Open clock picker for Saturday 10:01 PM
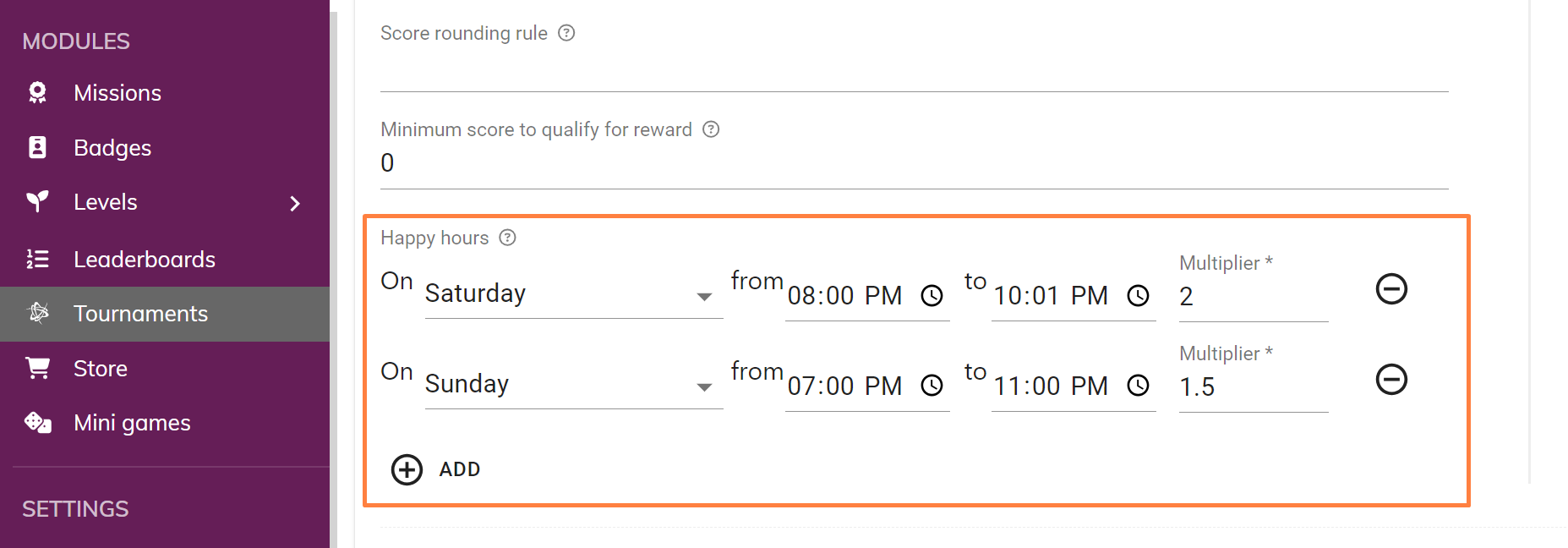The height and width of the screenshot is (548, 1568). 1138,296
